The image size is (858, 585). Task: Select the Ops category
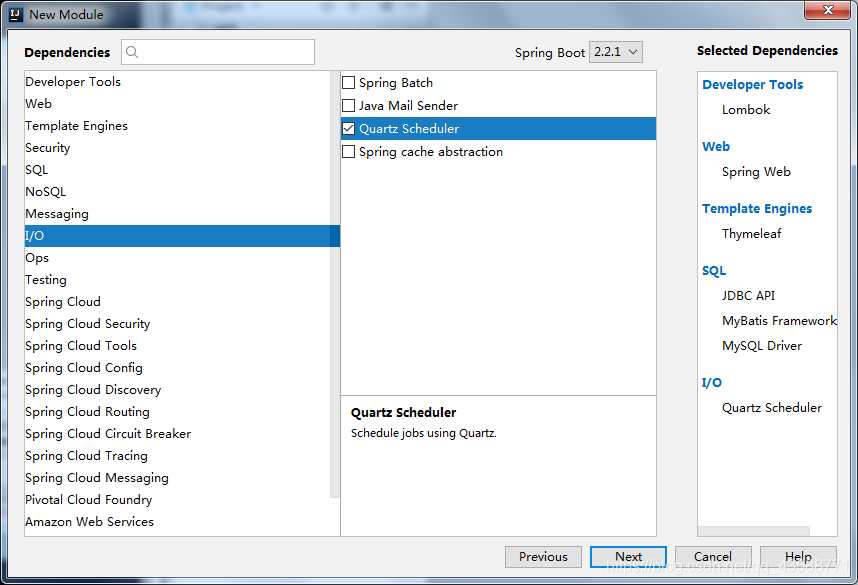(177, 258)
